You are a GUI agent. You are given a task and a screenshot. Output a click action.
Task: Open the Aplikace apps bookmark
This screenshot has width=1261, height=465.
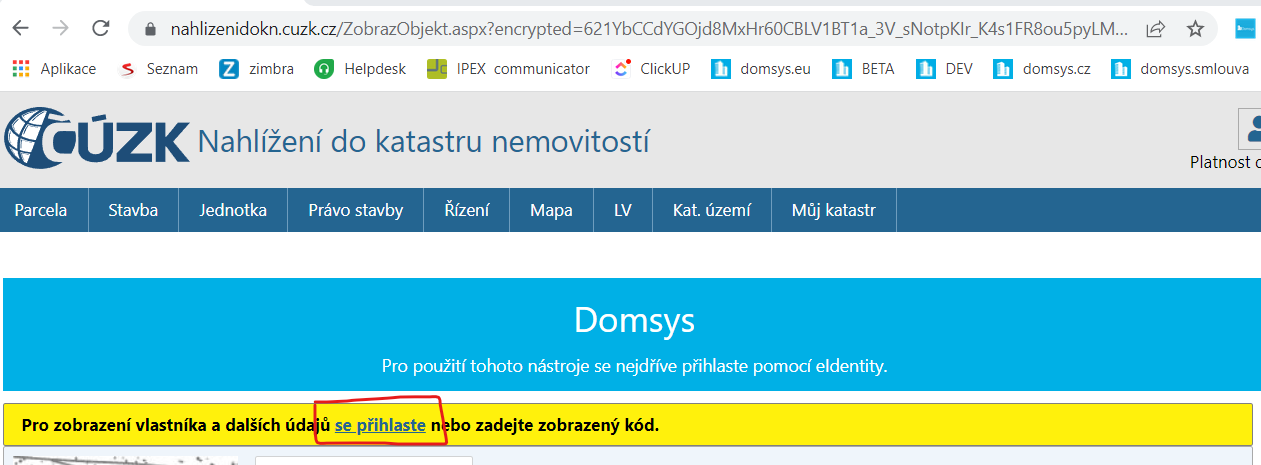coord(54,69)
